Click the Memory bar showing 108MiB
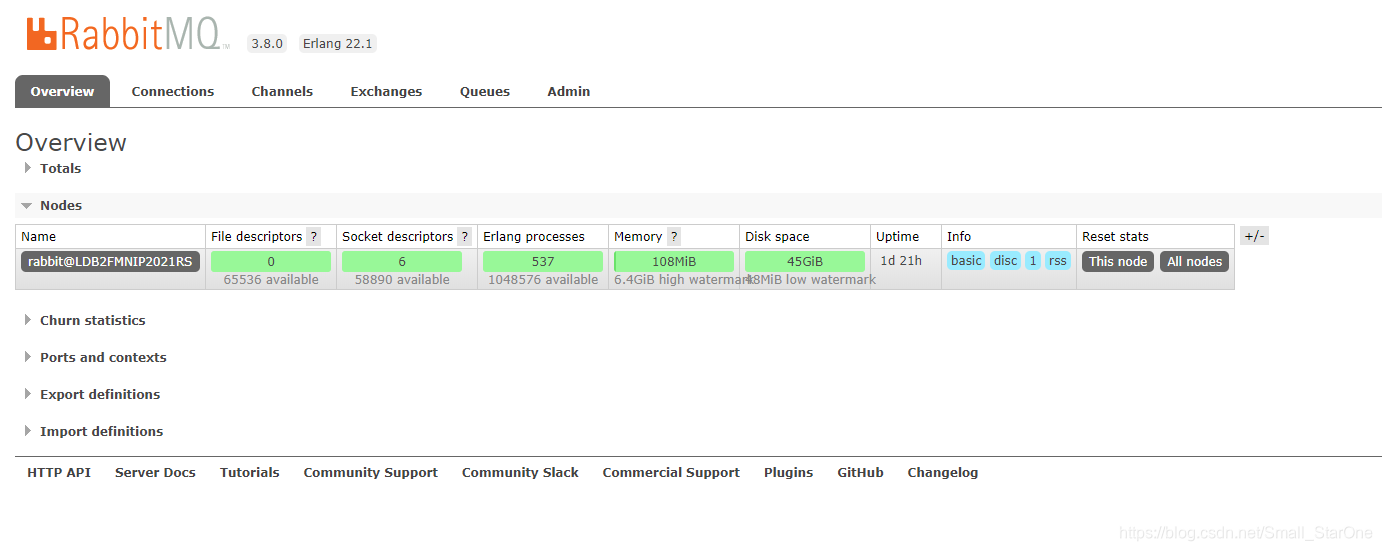The image size is (1382, 551). (x=674, y=261)
